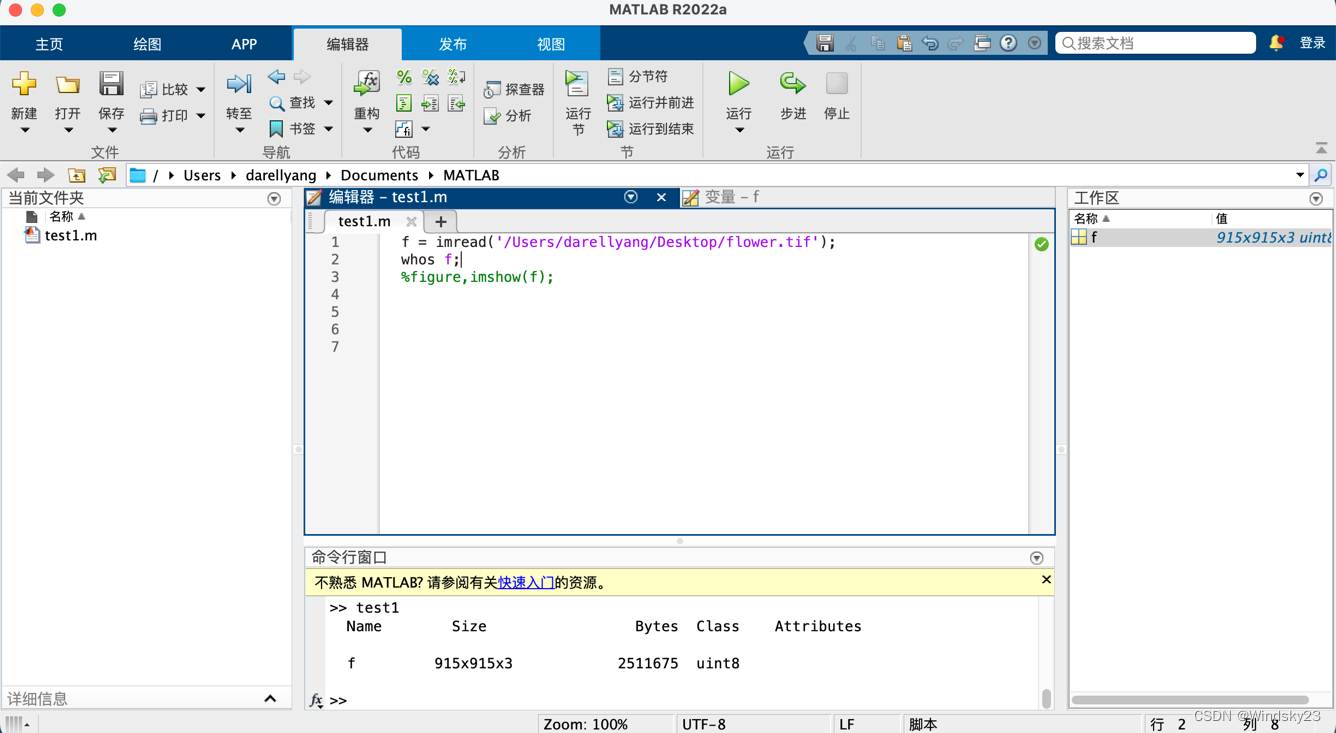
Task: Select the APP ribbon tab
Action: pyautogui.click(x=244, y=43)
